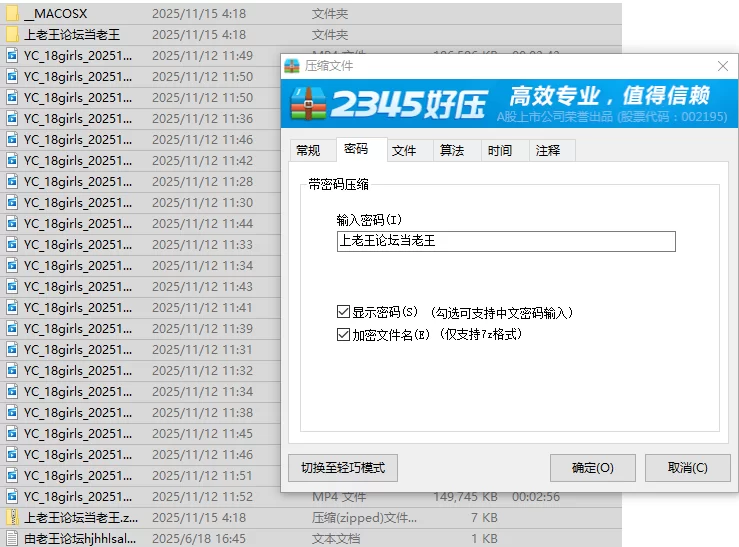
Task: Open the 注释 tab
Action: [548, 151]
